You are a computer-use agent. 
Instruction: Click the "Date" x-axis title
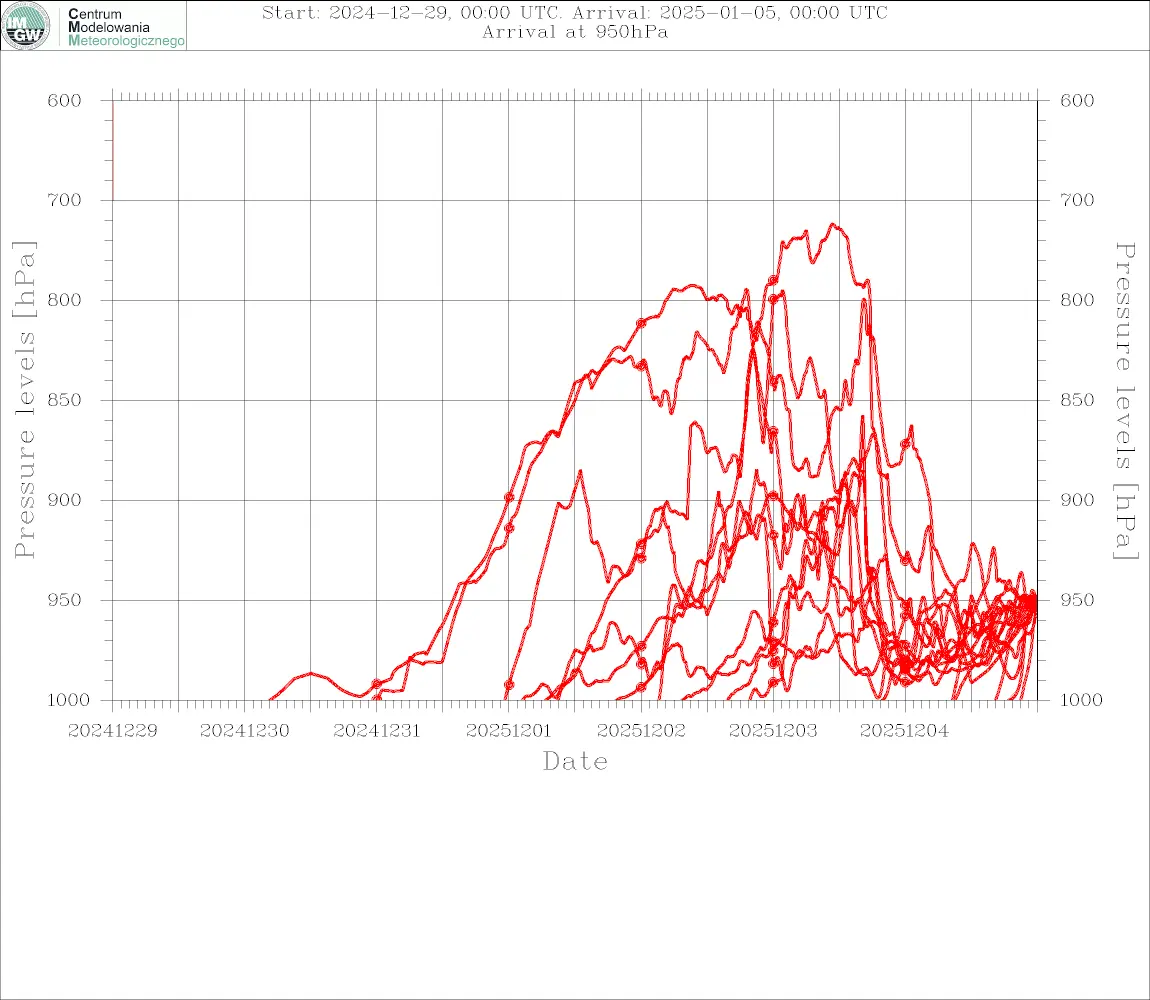(x=575, y=761)
